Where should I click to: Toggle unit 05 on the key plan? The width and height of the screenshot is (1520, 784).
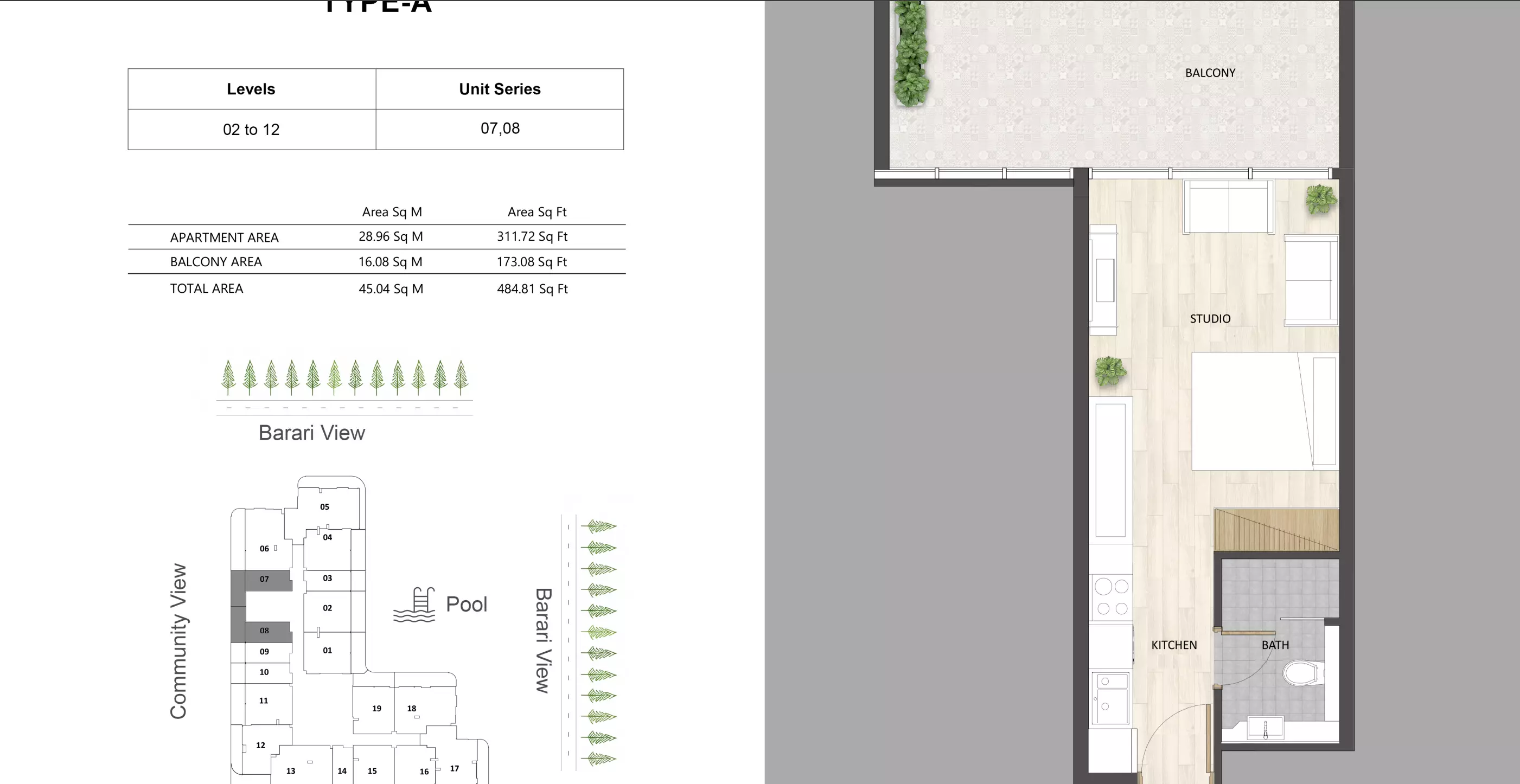point(323,506)
